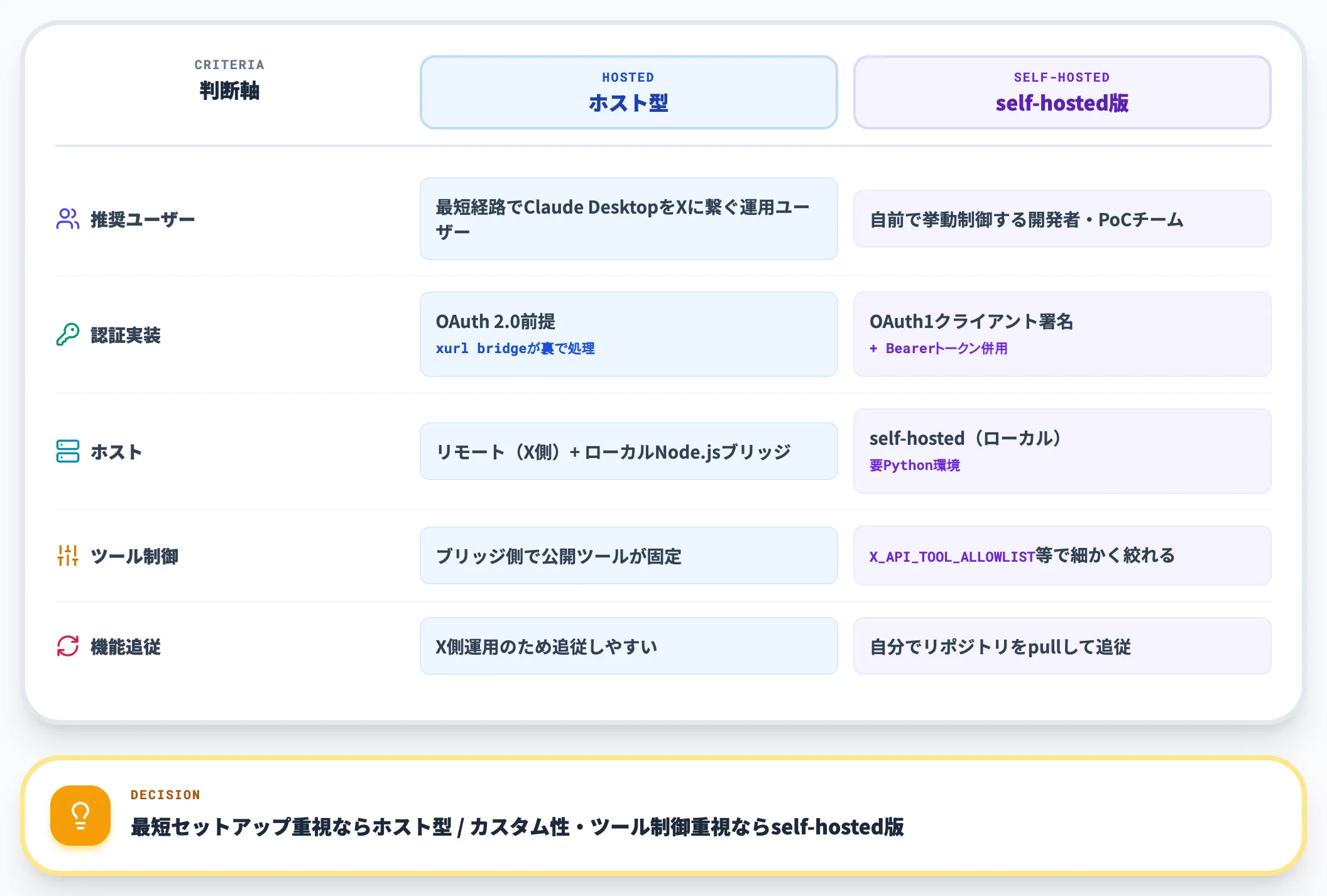
Task: Click the ホスト row label
Action: click(x=117, y=452)
